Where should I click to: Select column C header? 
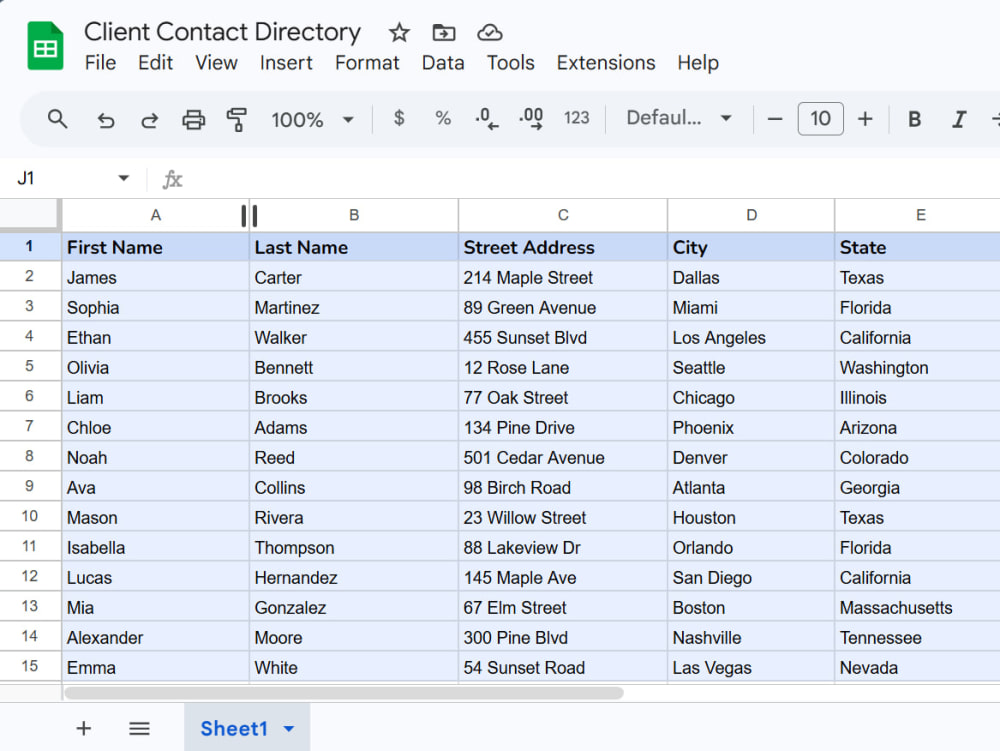point(563,215)
